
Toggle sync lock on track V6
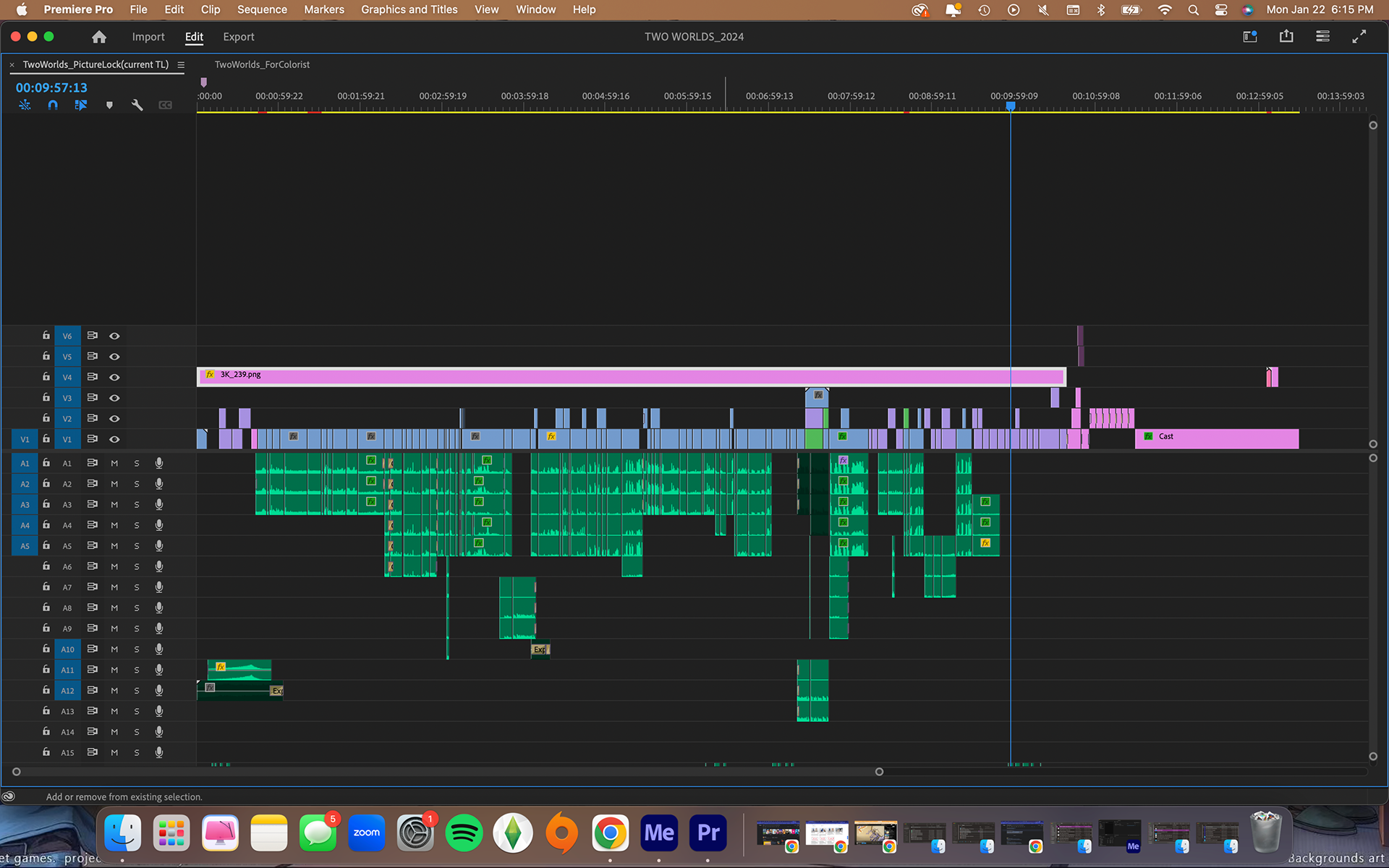point(92,336)
